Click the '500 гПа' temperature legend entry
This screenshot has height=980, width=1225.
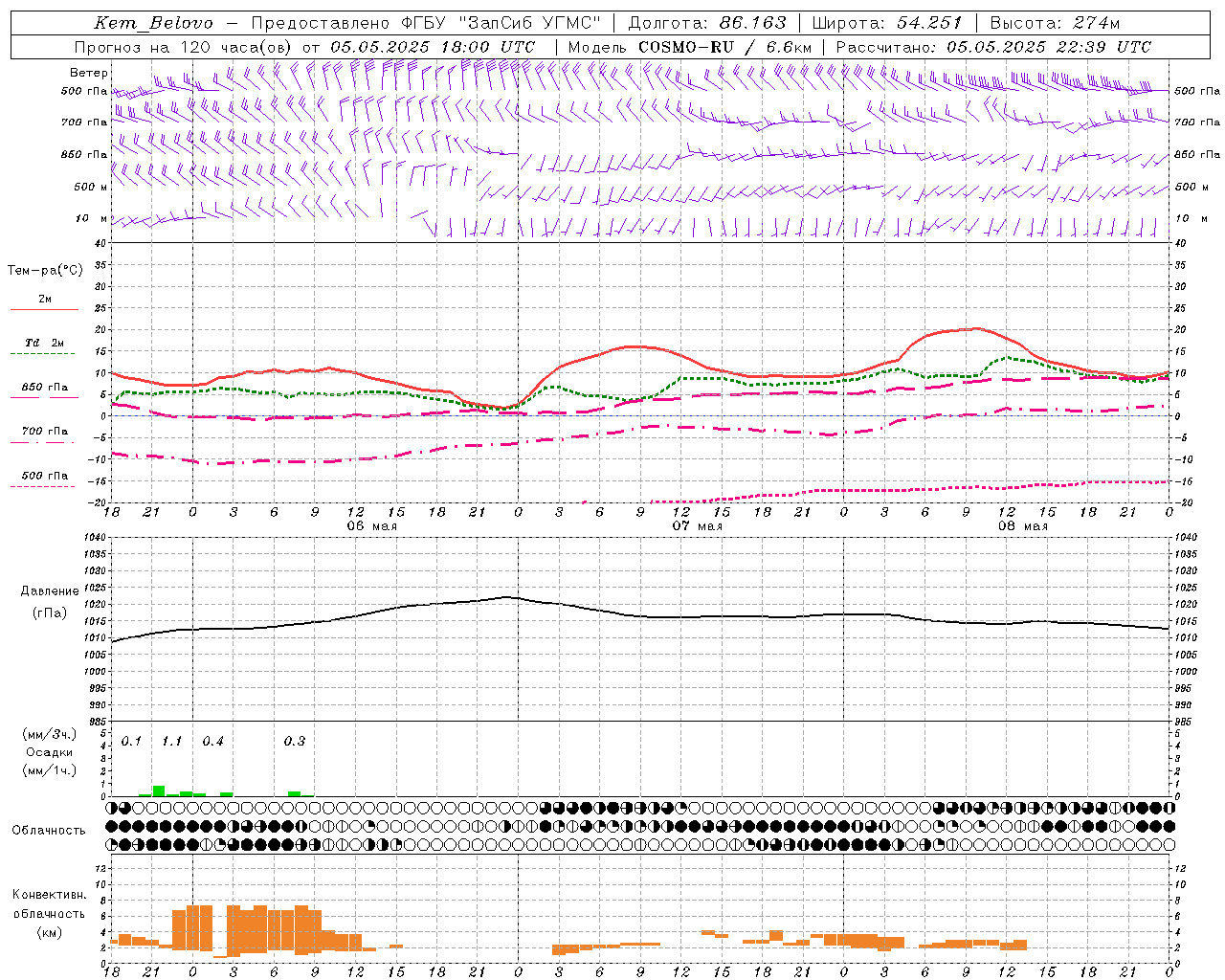point(45,476)
